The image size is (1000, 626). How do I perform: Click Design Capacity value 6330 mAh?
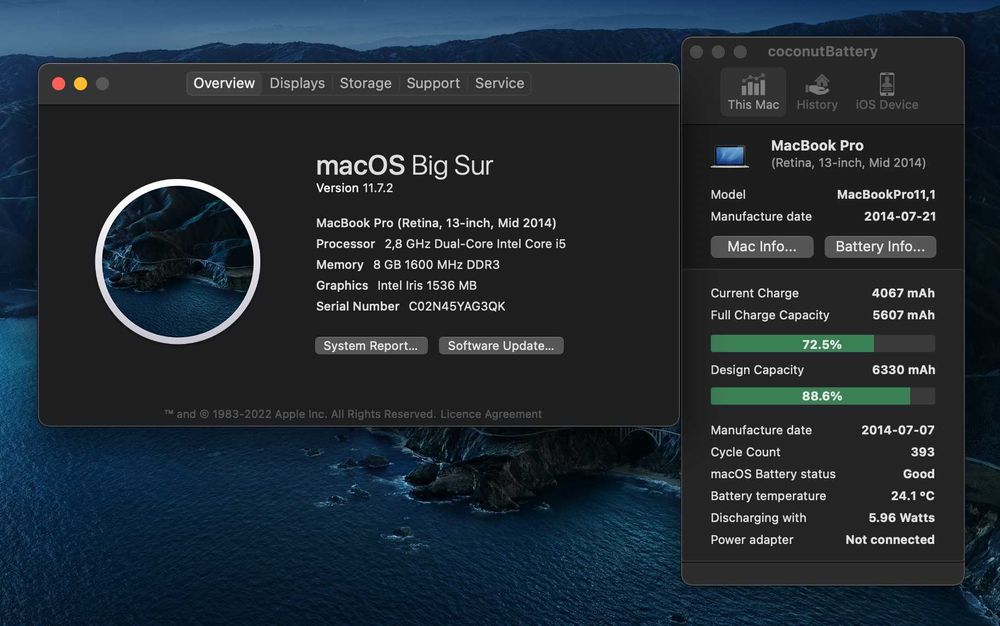click(x=904, y=370)
